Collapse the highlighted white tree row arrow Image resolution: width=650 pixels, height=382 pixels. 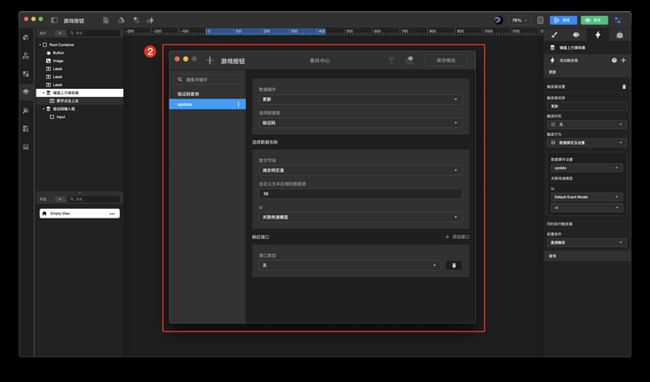coord(44,93)
